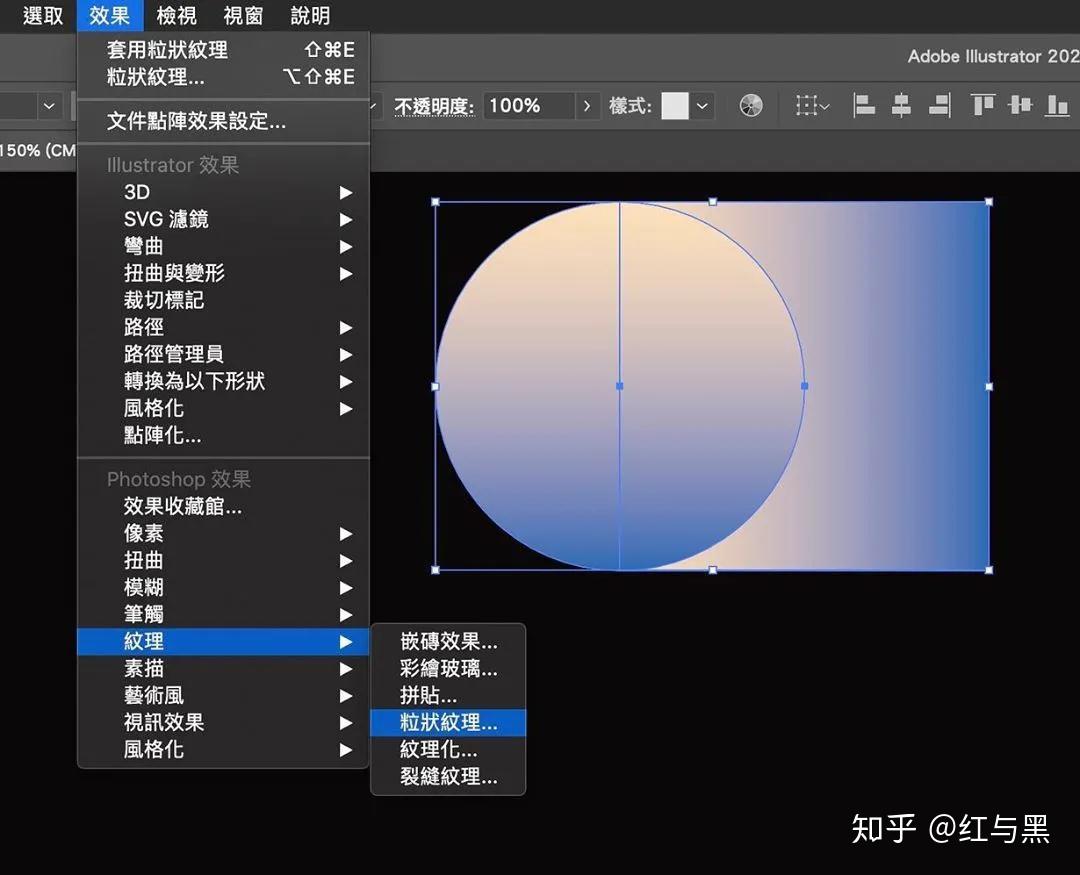Click the center anchor point of the circle

click(620, 386)
